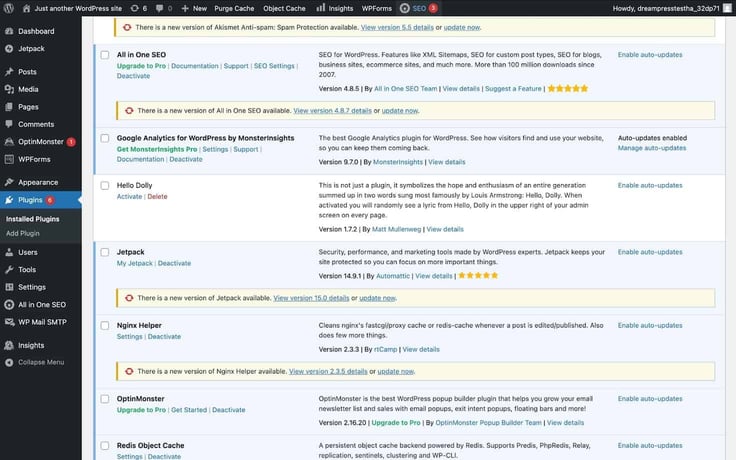Open the updates icon showing 6

coord(135,8)
